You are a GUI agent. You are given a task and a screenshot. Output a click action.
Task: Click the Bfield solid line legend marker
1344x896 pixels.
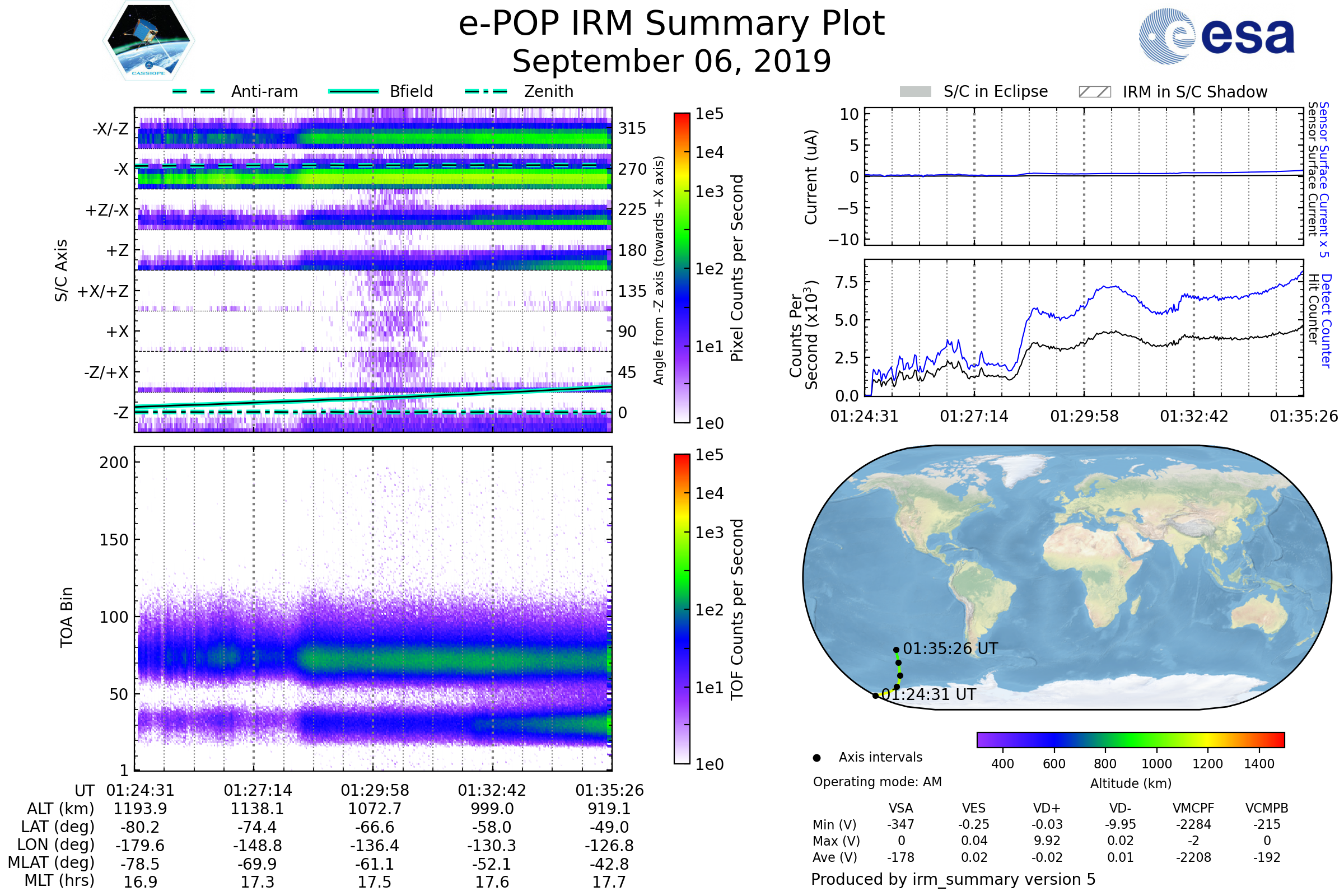[x=354, y=91]
